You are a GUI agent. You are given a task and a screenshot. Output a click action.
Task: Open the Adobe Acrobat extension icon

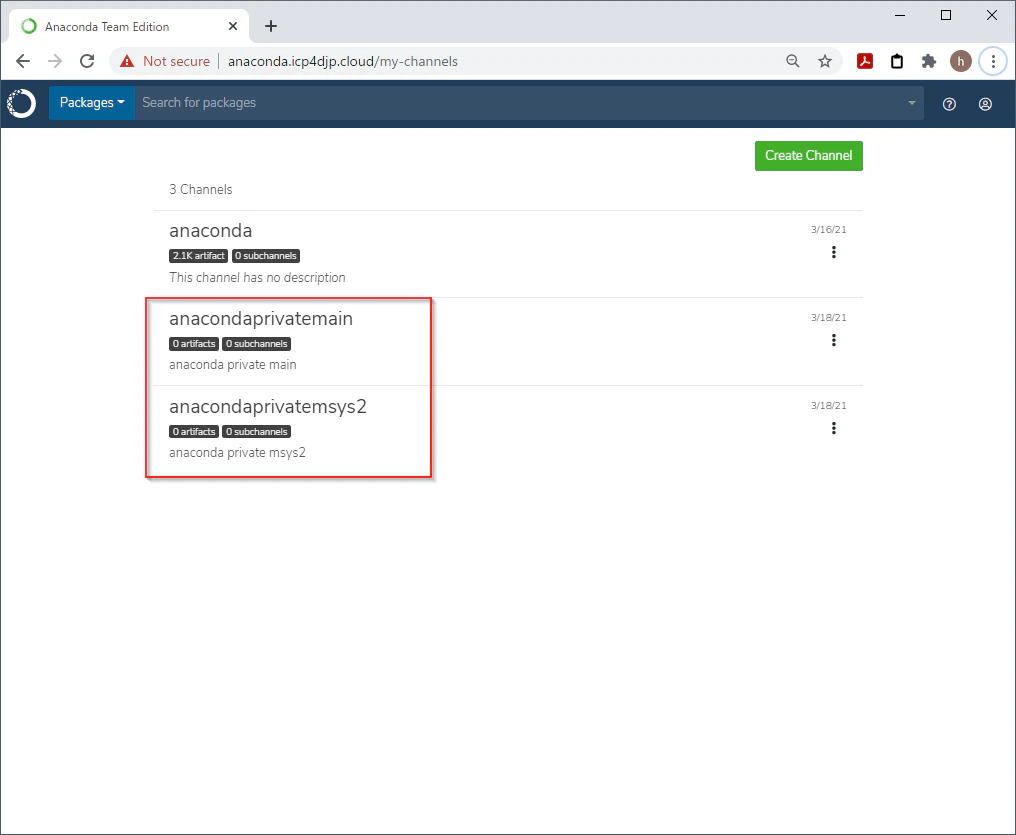[x=865, y=62]
